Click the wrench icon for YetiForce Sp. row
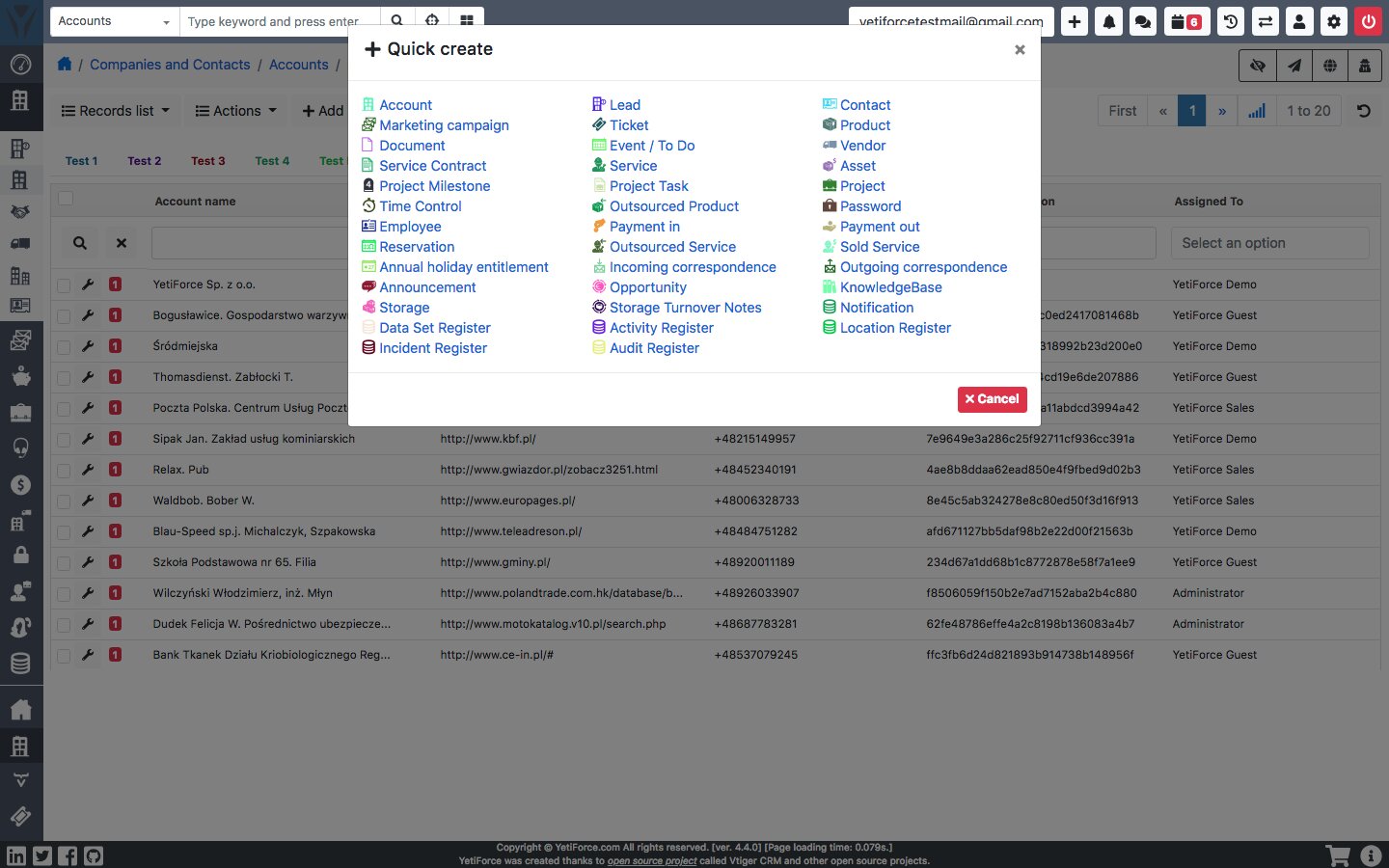This screenshot has height=868, width=1389. 88,285
